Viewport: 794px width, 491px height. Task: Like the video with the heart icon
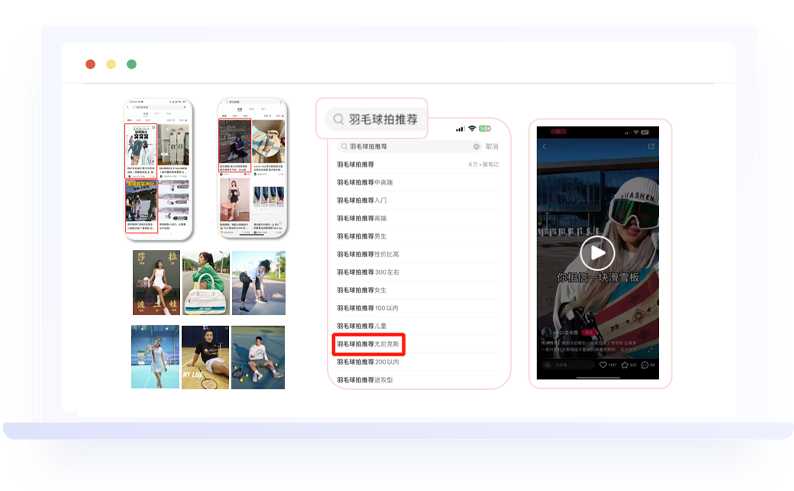pos(603,366)
